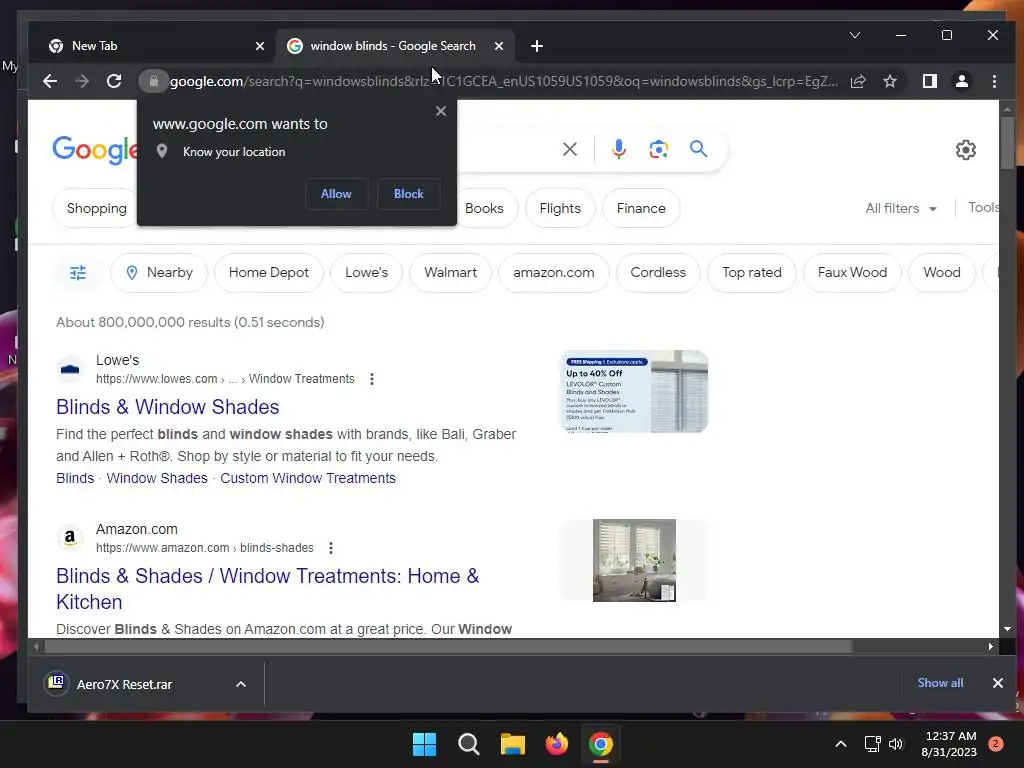Block google.com location access
Image resolution: width=1024 pixels, height=768 pixels.
409,194
